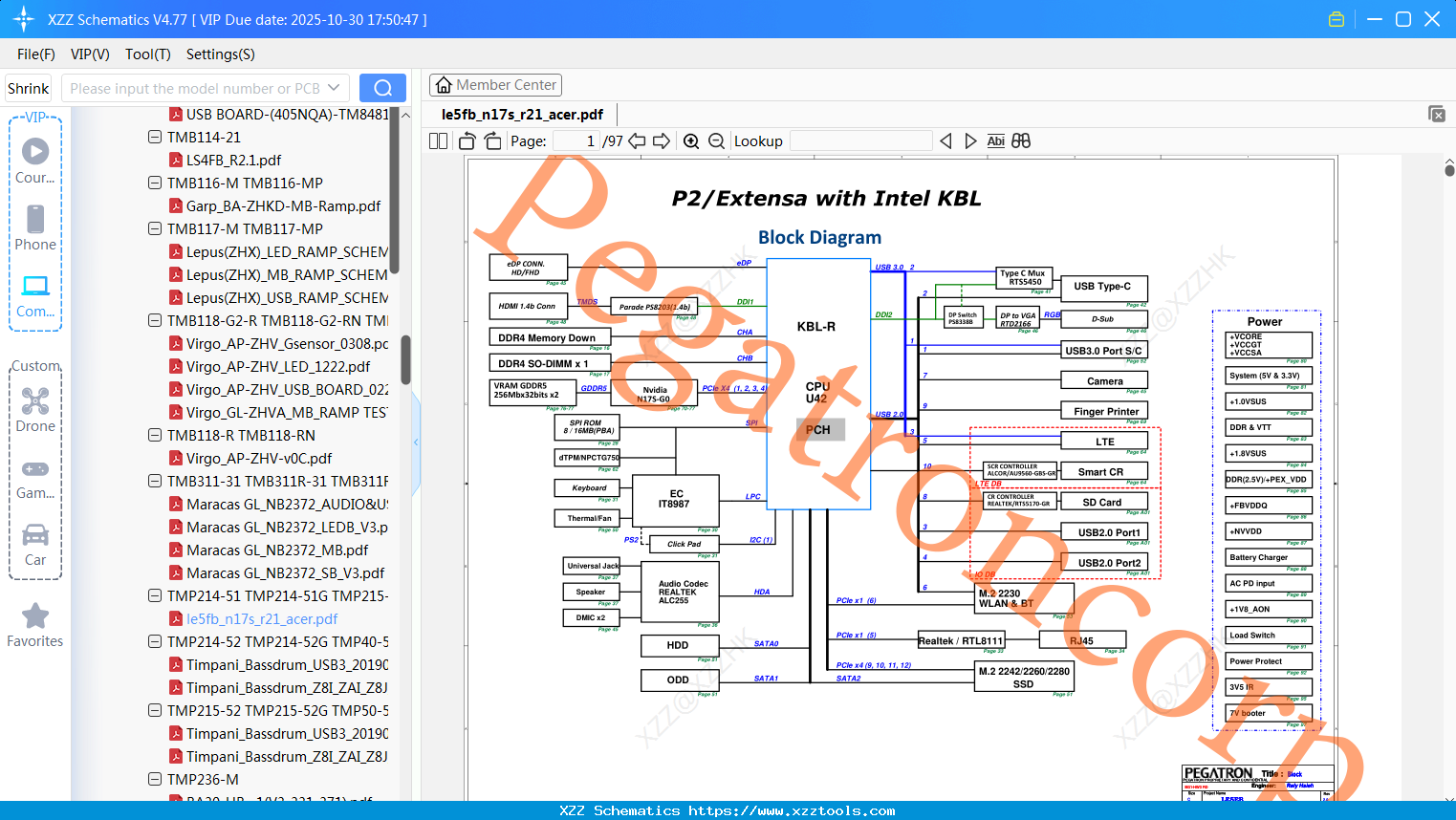Rotate the page clockwise

[493, 141]
